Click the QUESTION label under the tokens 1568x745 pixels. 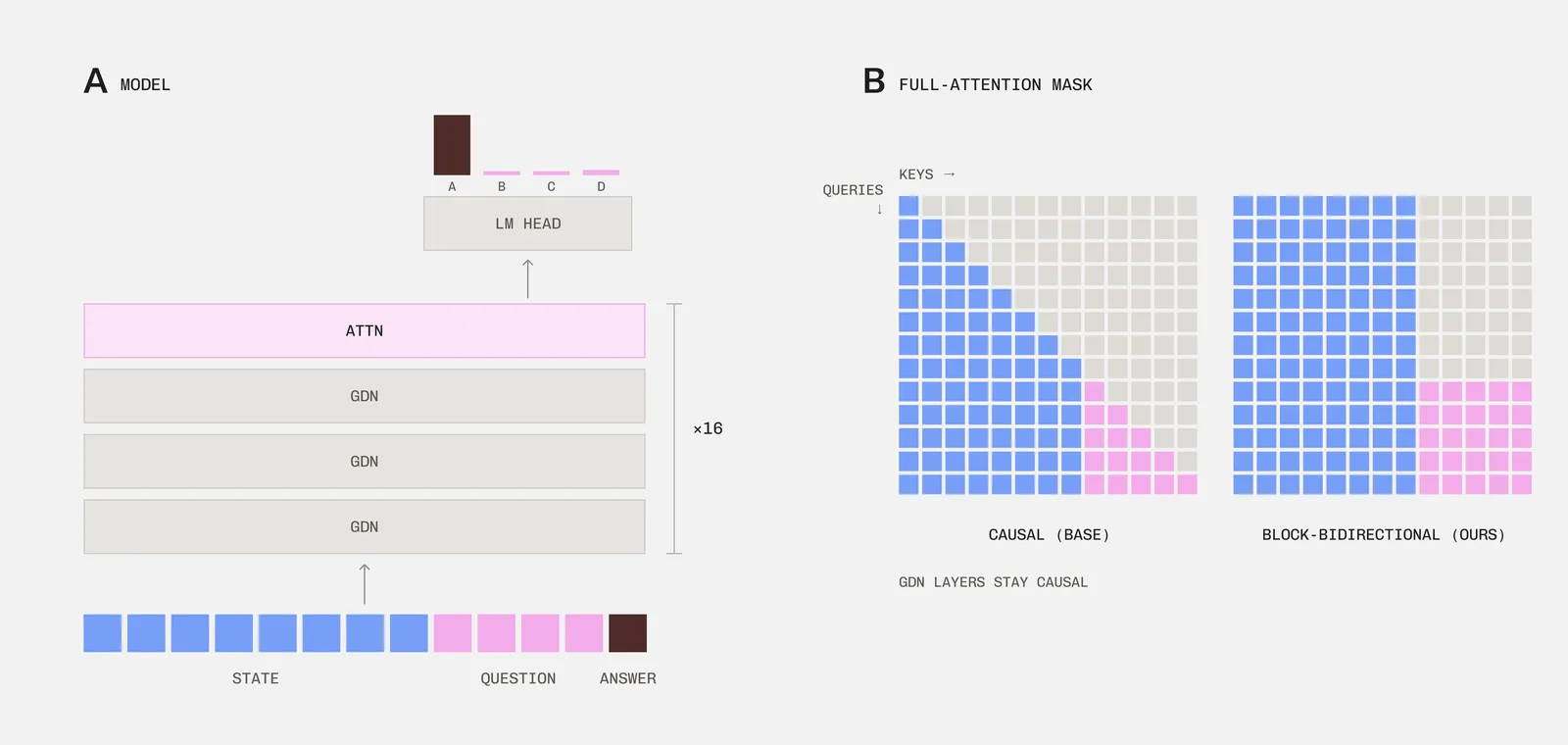517,678
